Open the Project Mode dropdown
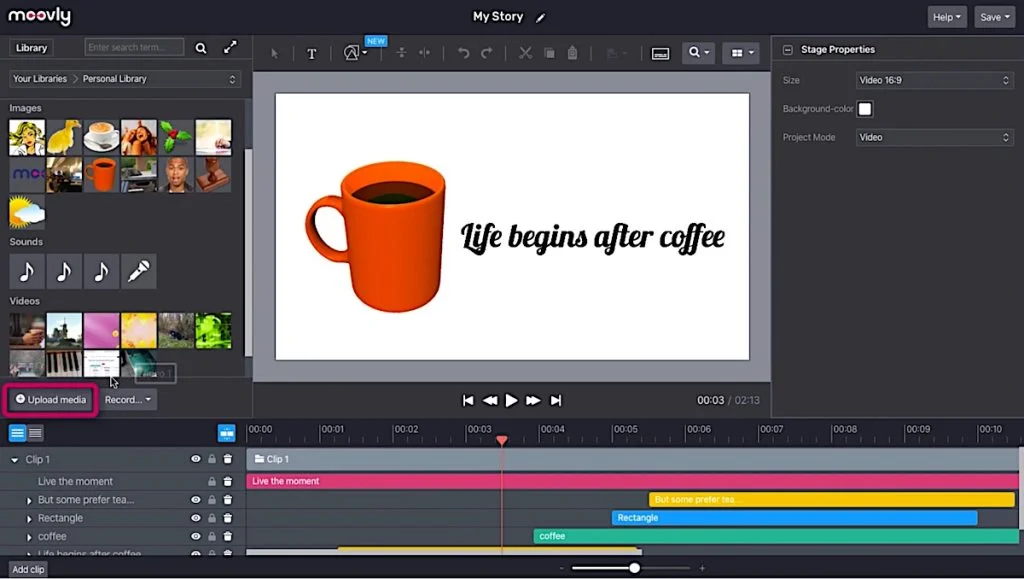This screenshot has height=579, width=1024. click(934, 137)
